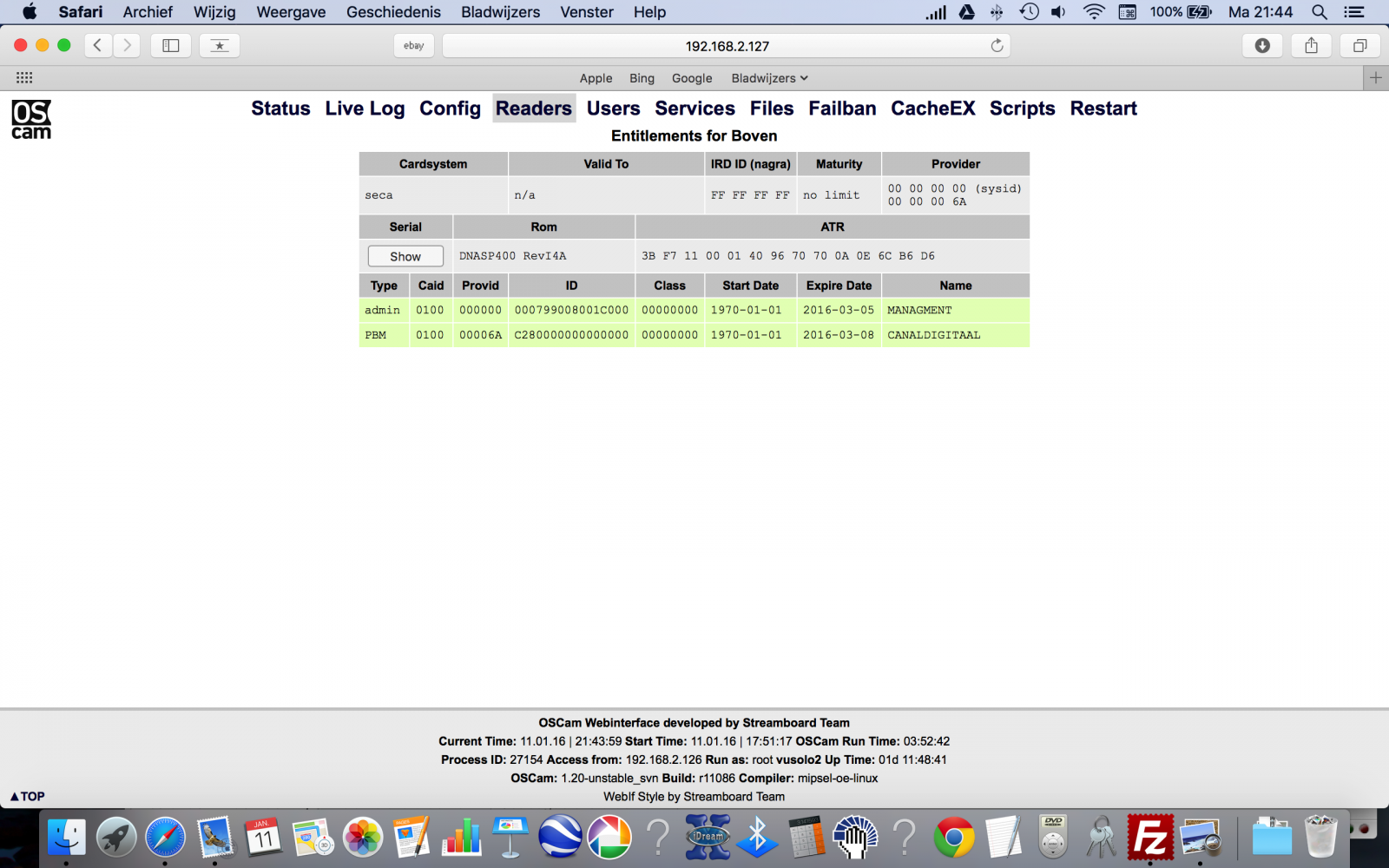Screen dimensions: 1389x868
Task: Go back with the back arrow
Action: point(97,46)
